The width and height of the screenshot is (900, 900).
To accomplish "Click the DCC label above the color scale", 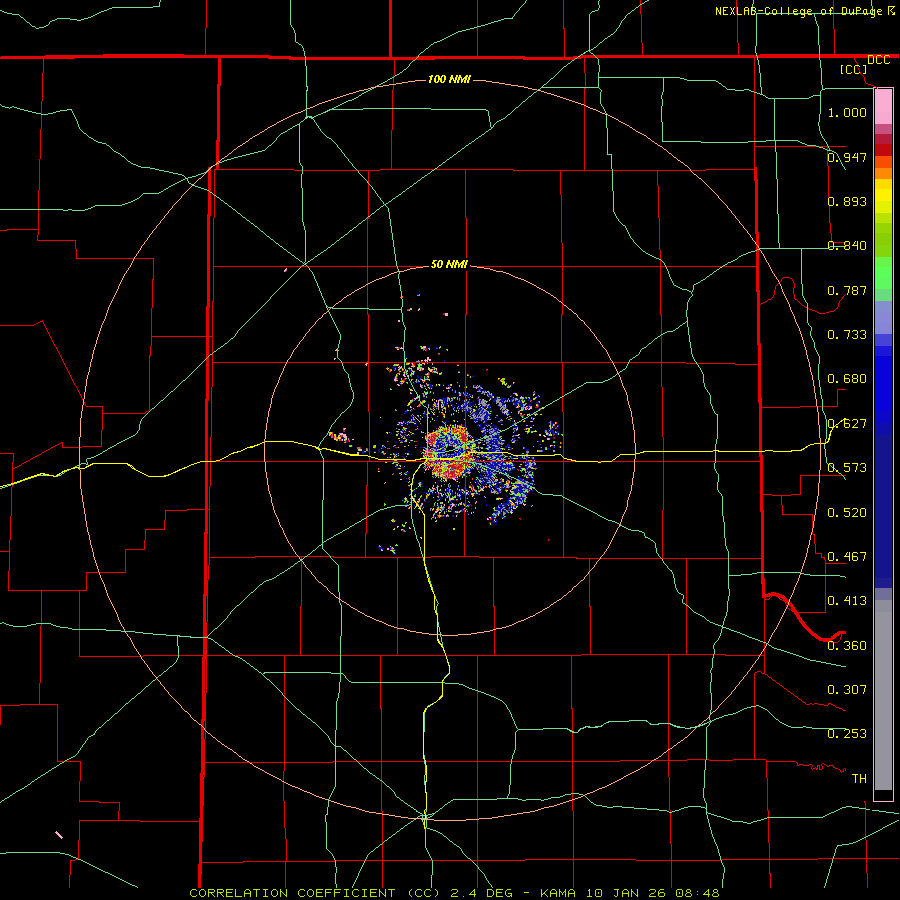I will click(x=878, y=60).
